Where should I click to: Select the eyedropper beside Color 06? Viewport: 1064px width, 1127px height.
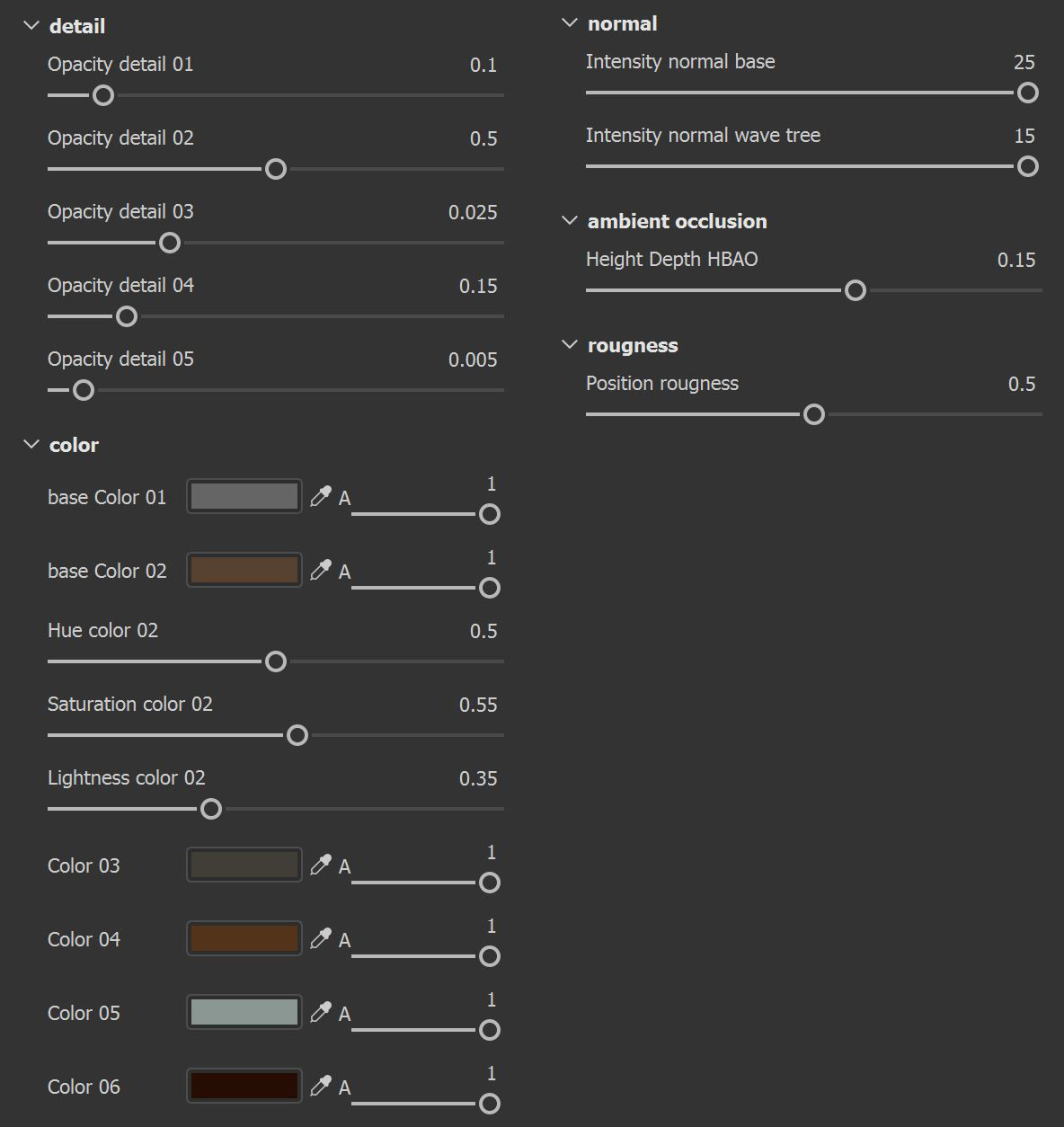click(x=320, y=1087)
